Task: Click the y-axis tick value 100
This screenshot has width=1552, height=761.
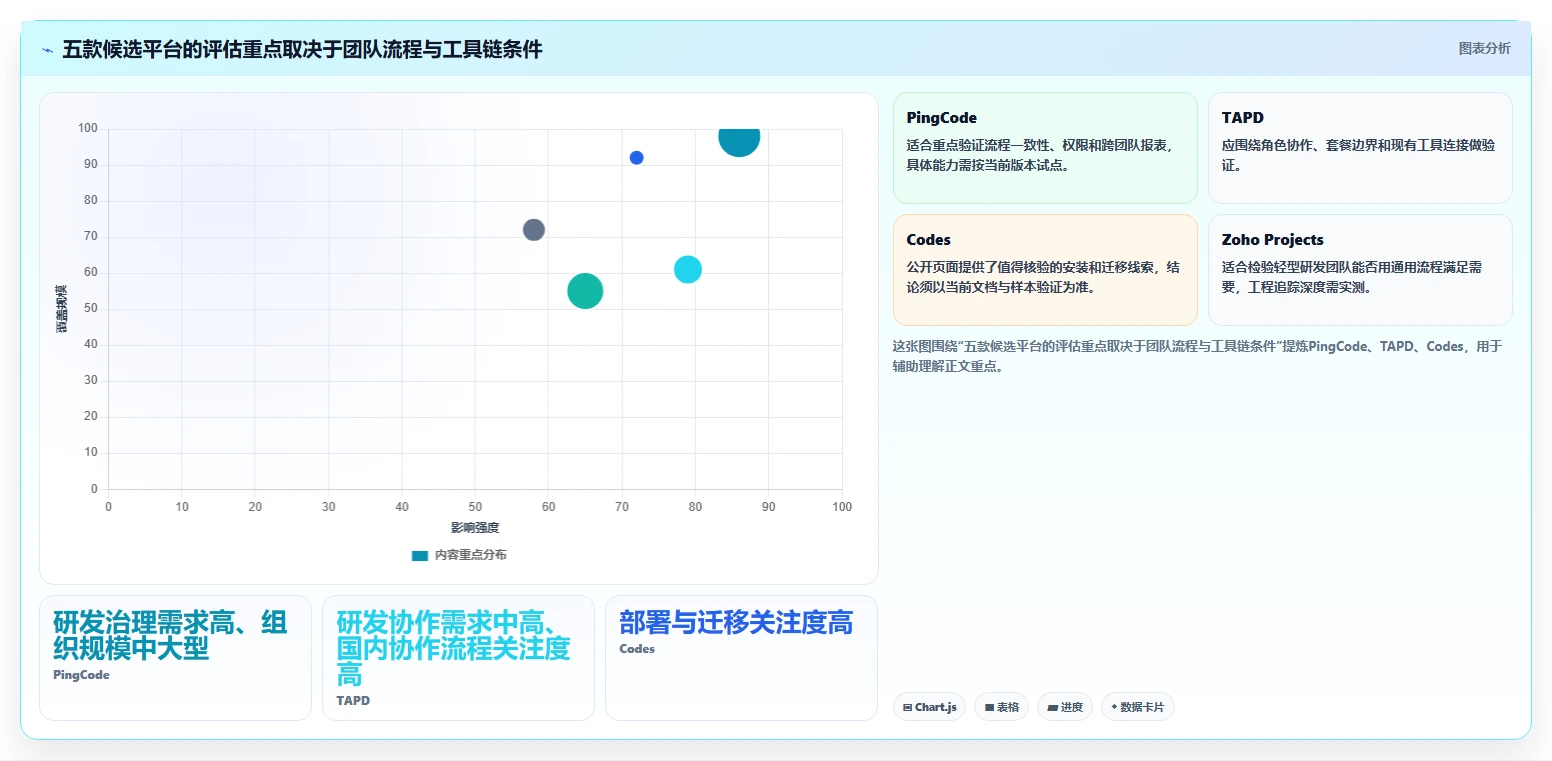Action: click(x=87, y=128)
